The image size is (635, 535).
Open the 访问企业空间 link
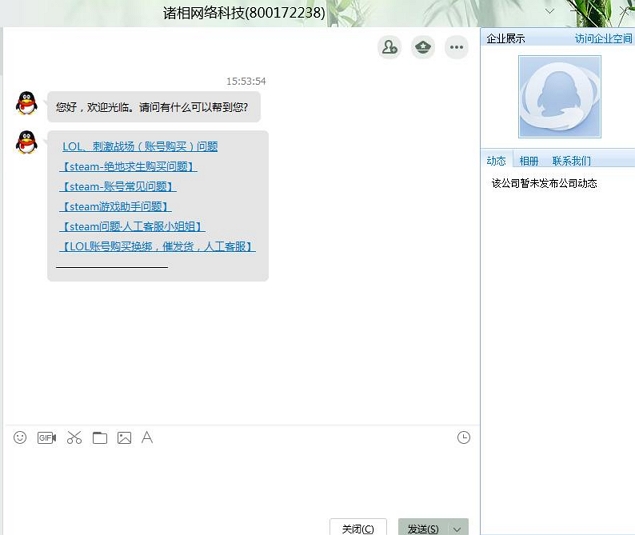point(603,38)
